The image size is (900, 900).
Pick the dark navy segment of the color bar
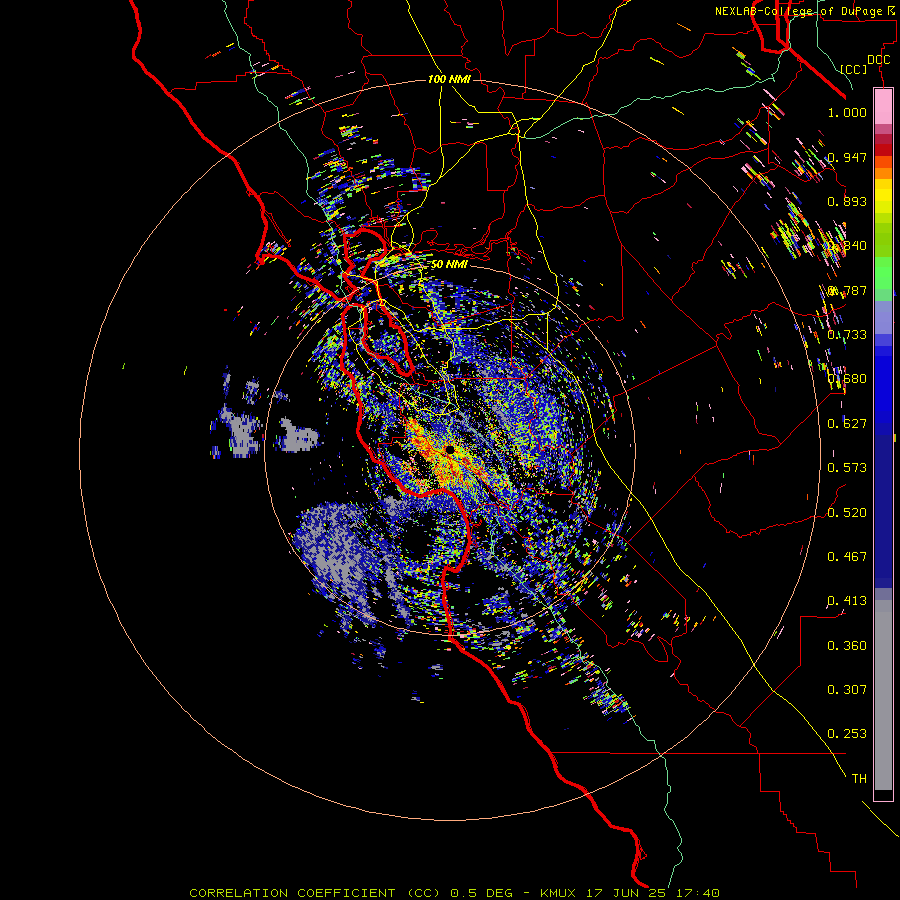point(883,505)
